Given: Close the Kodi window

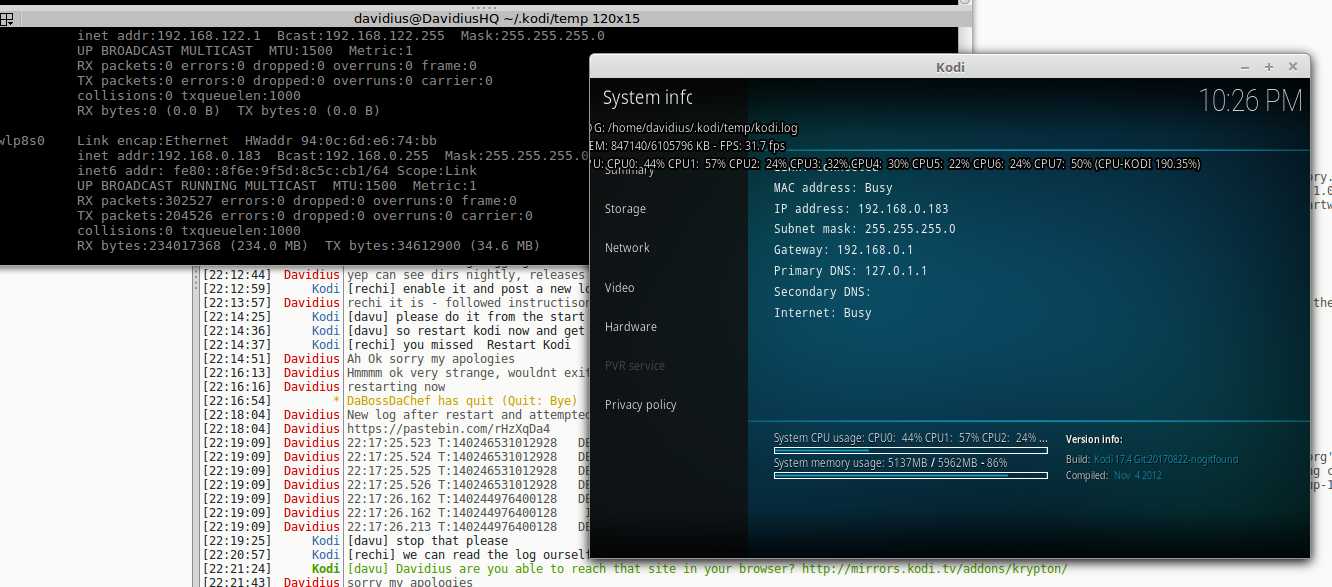Looking at the screenshot, I should click(x=1293, y=67).
